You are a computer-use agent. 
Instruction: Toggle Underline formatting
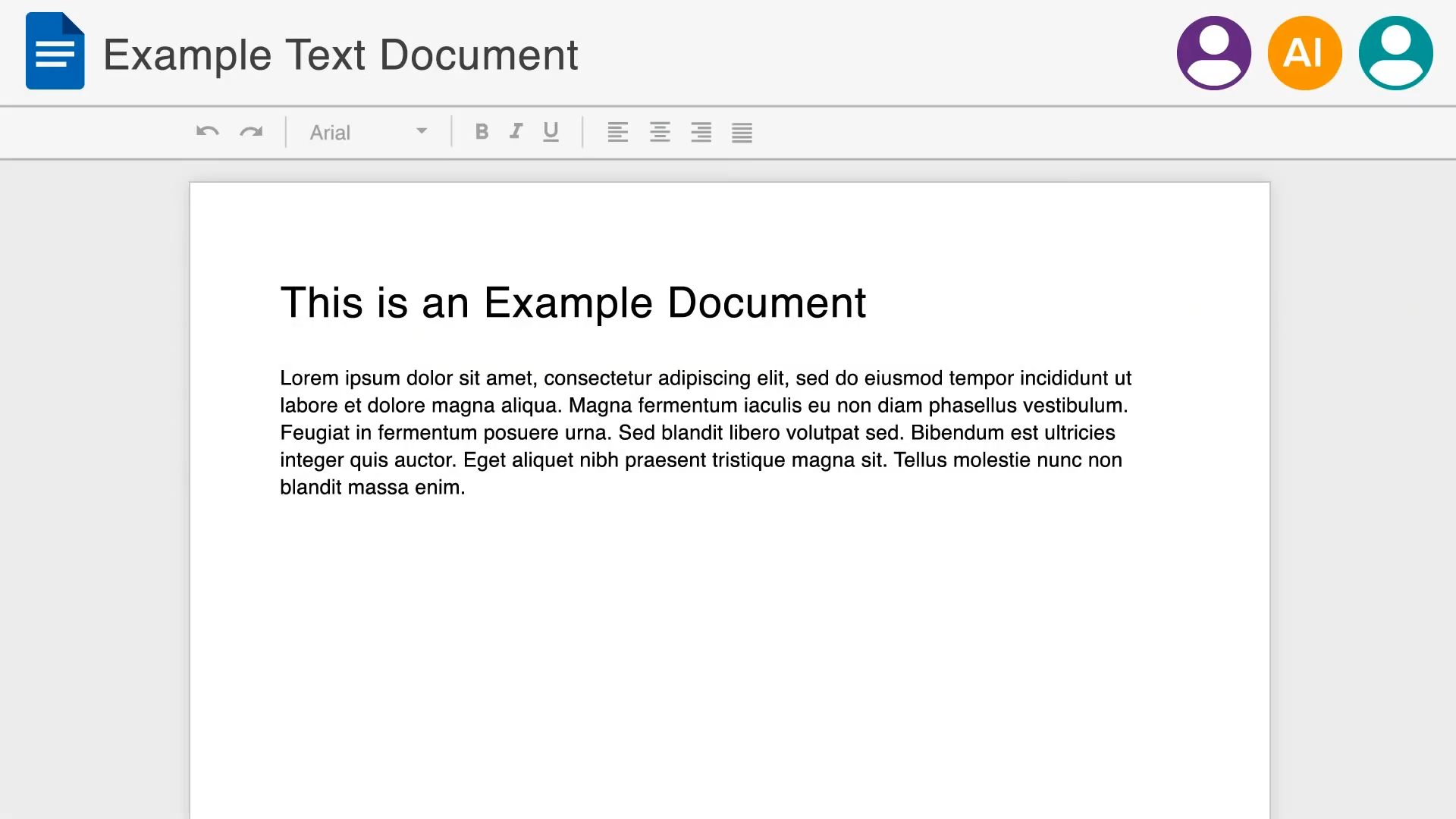551,132
